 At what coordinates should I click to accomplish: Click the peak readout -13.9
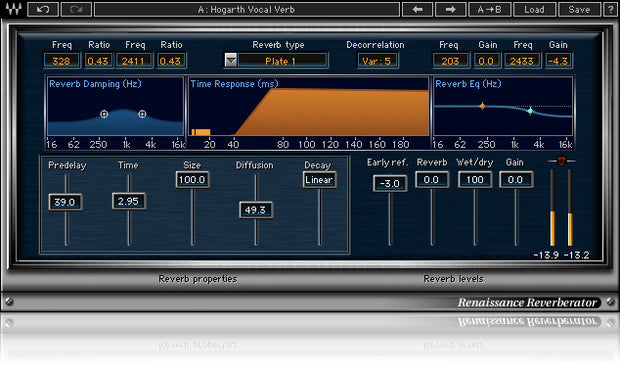point(546,255)
